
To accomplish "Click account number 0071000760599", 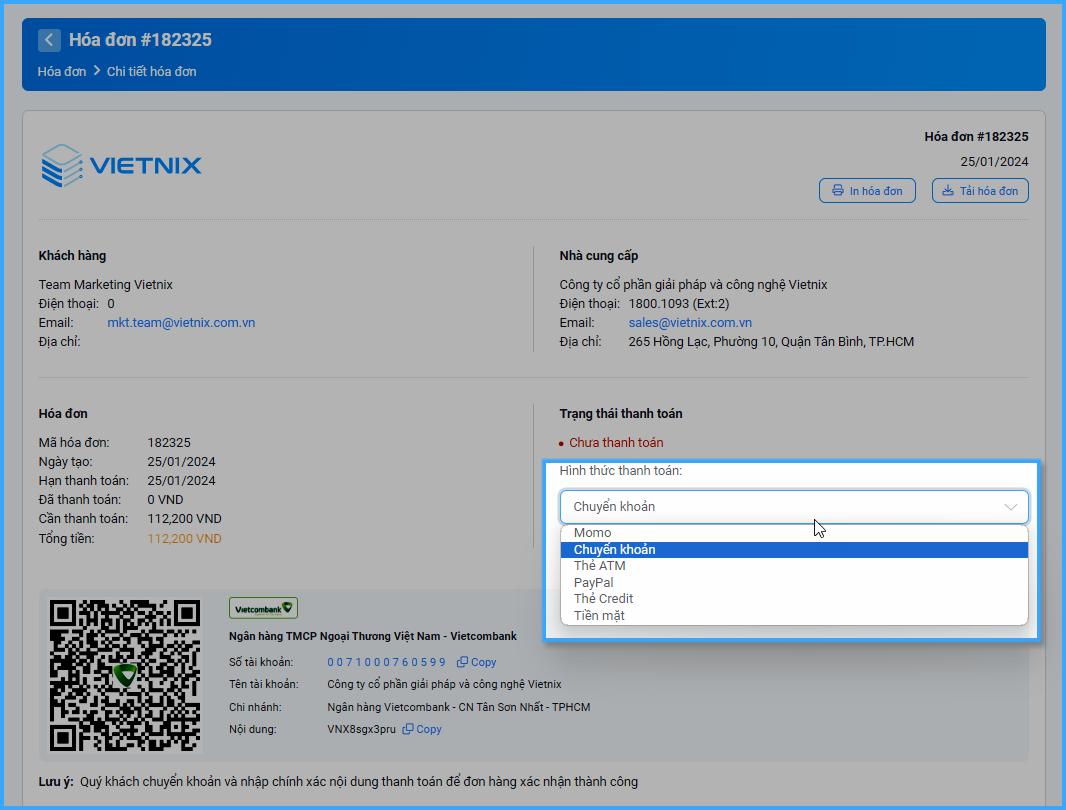I will click(x=386, y=662).
